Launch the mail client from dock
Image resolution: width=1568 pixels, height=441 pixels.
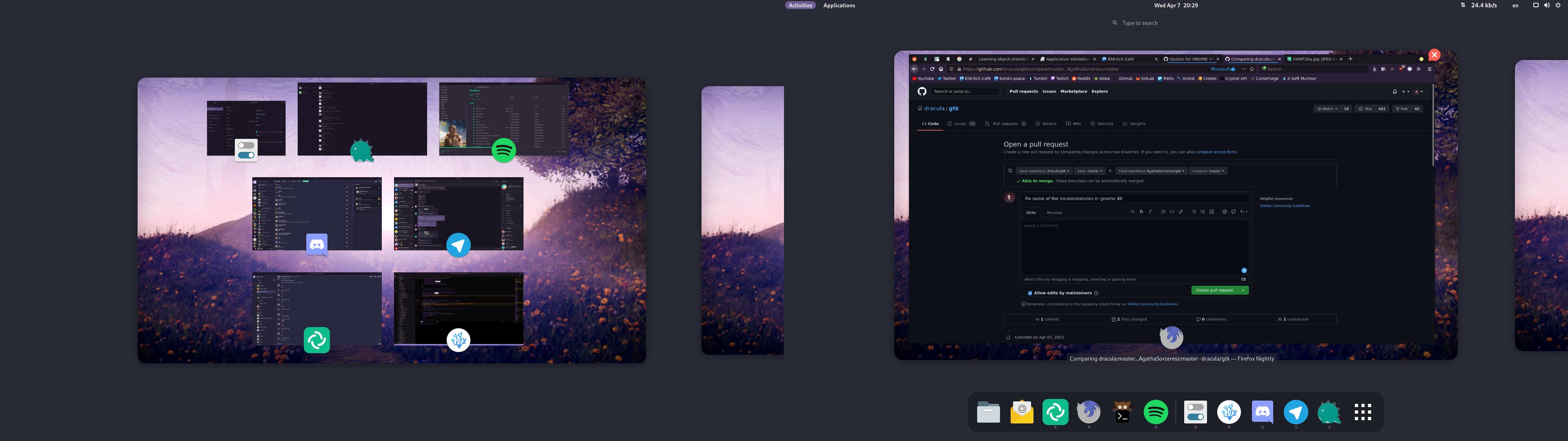(1021, 412)
